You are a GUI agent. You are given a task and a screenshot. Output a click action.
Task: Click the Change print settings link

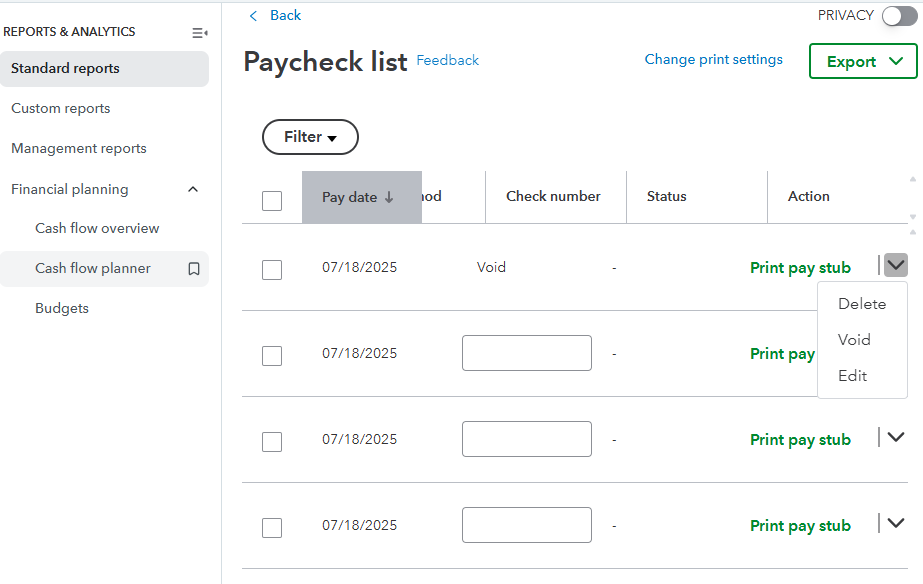713,60
